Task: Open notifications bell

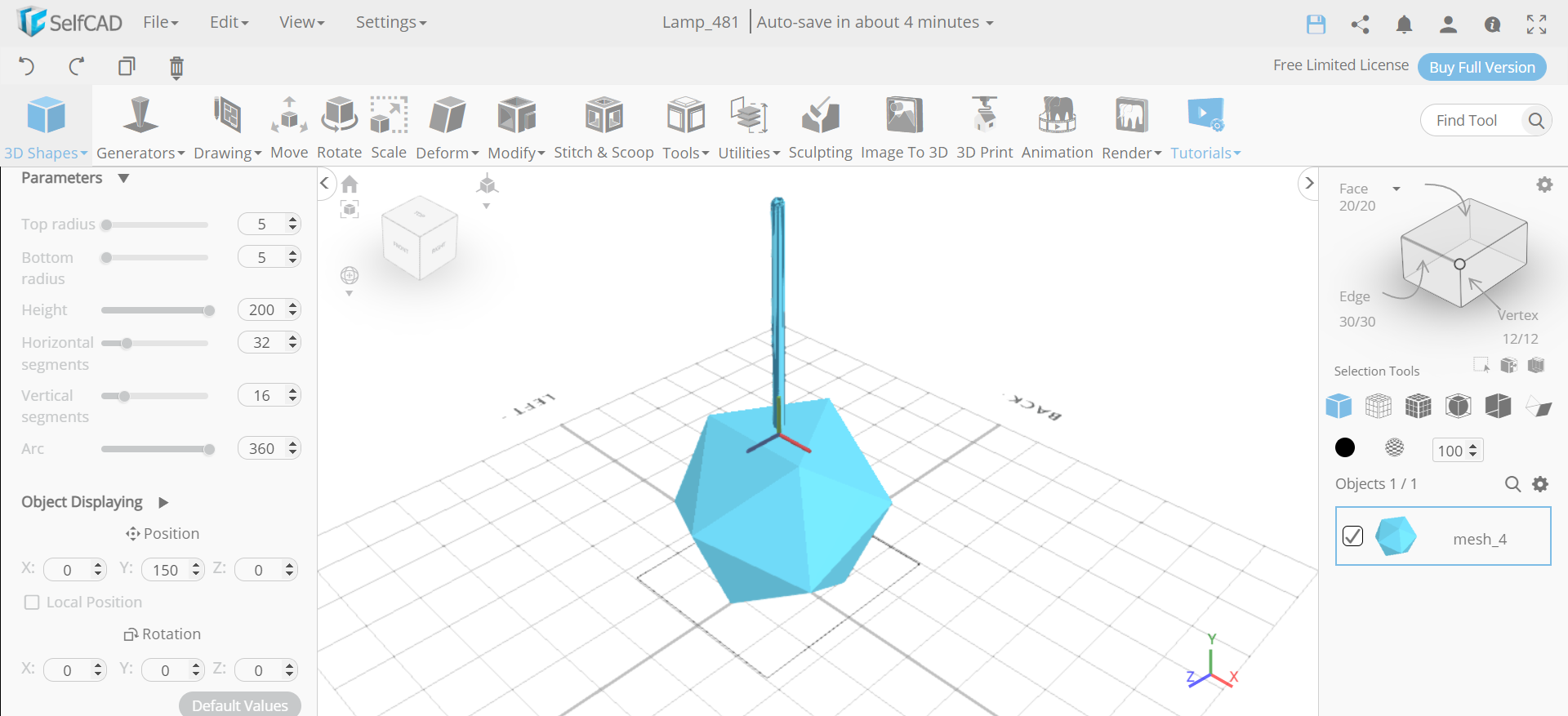Action: pyautogui.click(x=1404, y=24)
